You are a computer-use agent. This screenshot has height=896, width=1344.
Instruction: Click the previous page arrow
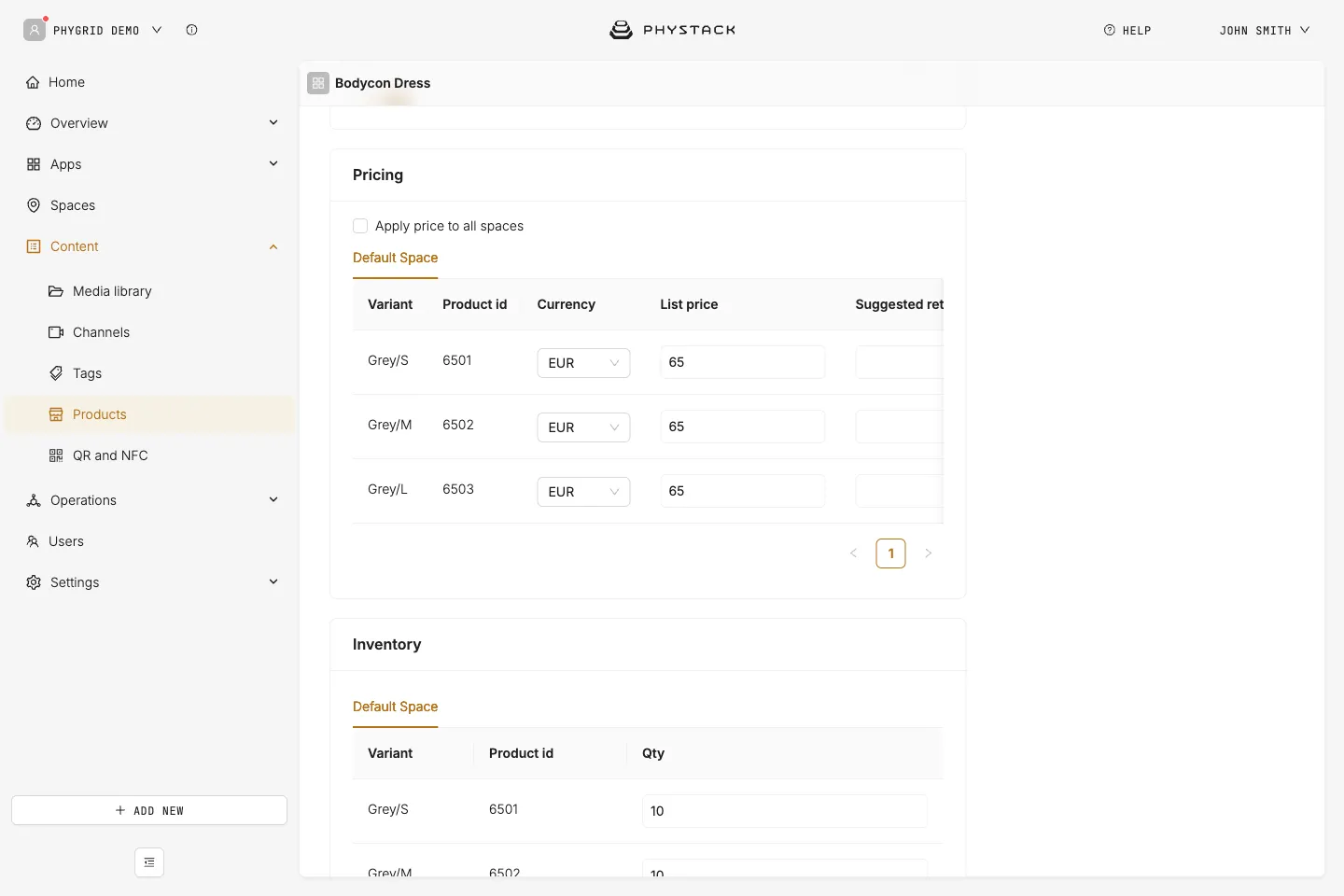[x=853, y=553]
